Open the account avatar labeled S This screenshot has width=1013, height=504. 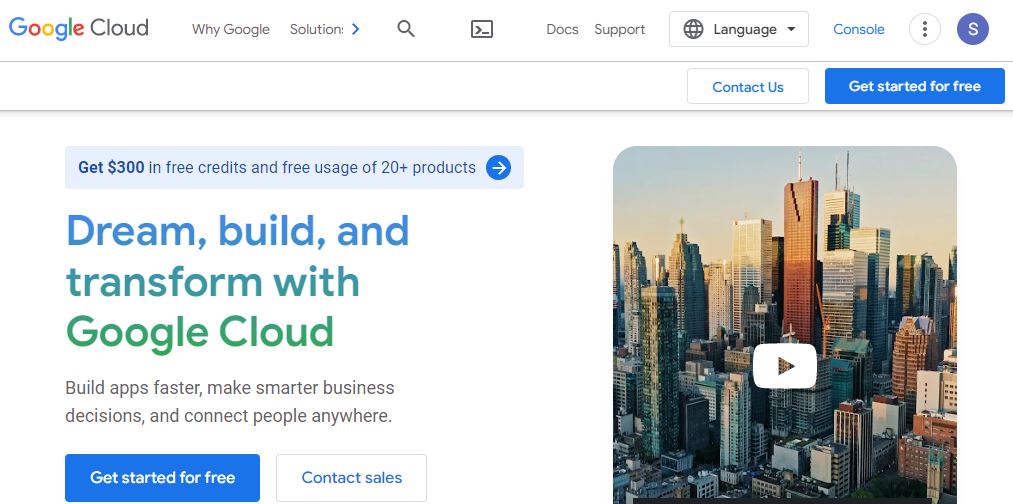pyautogui.click(x=972, y=29)
